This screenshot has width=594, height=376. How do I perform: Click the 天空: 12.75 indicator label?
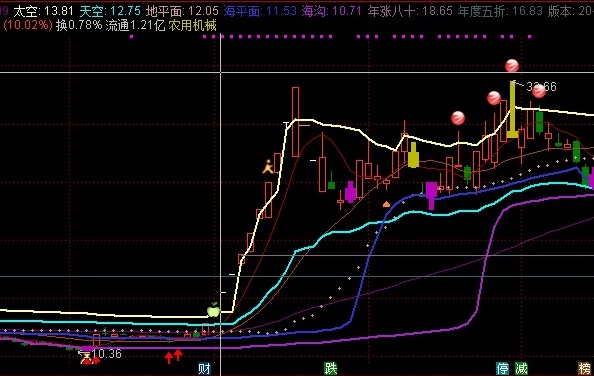tap(110, 11)
